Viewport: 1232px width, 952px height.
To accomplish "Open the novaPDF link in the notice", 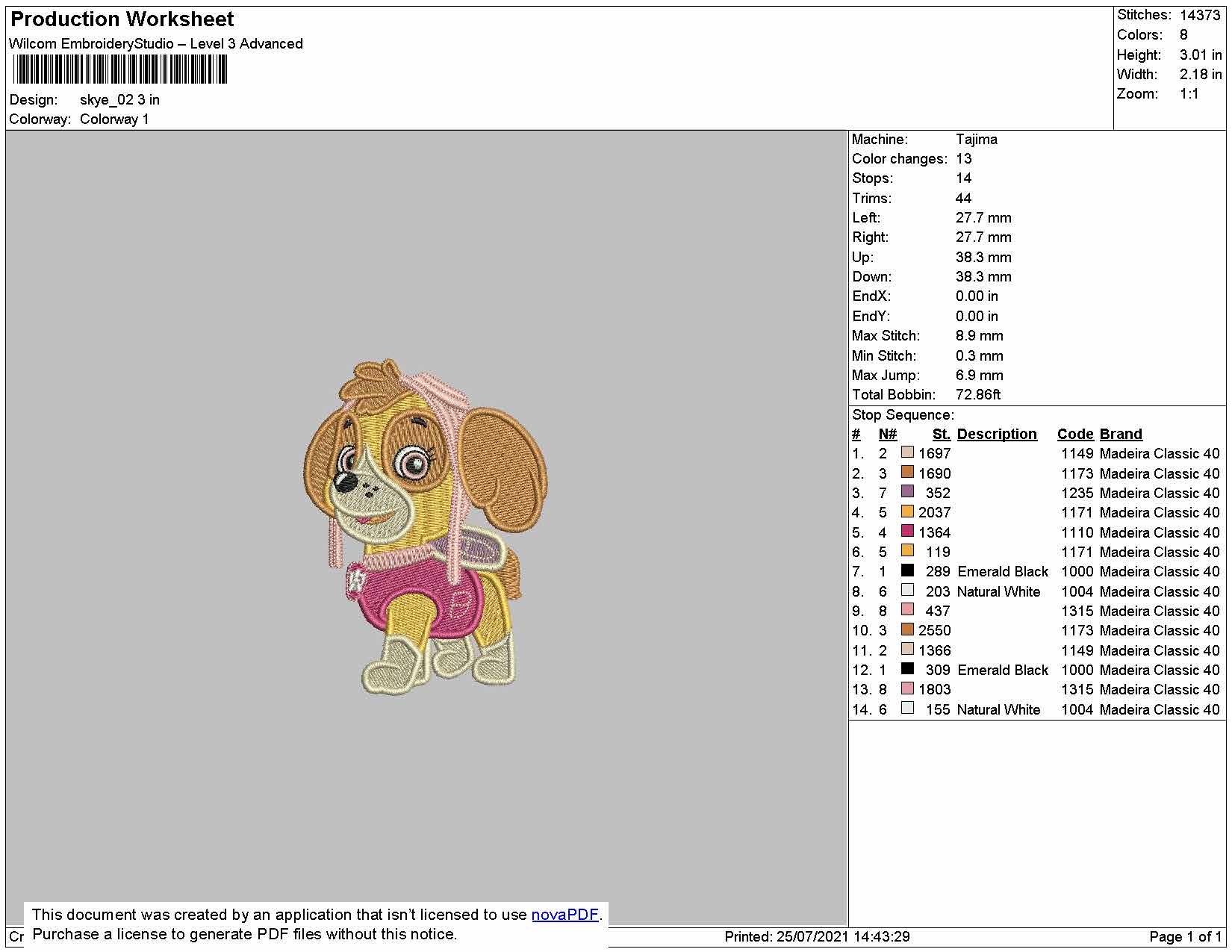I will click(564, 915).
